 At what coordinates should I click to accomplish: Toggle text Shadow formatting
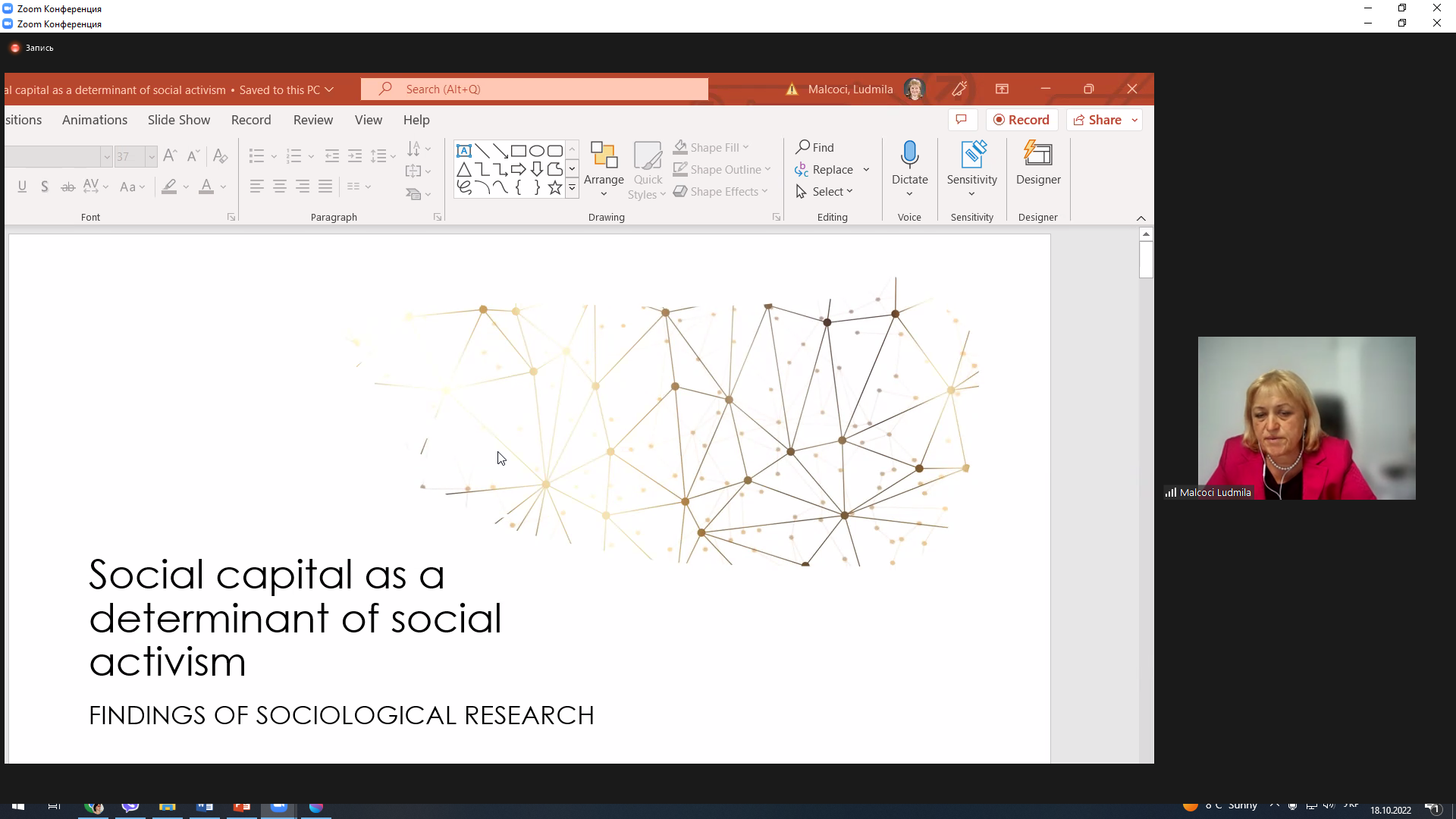coord(45,187)
